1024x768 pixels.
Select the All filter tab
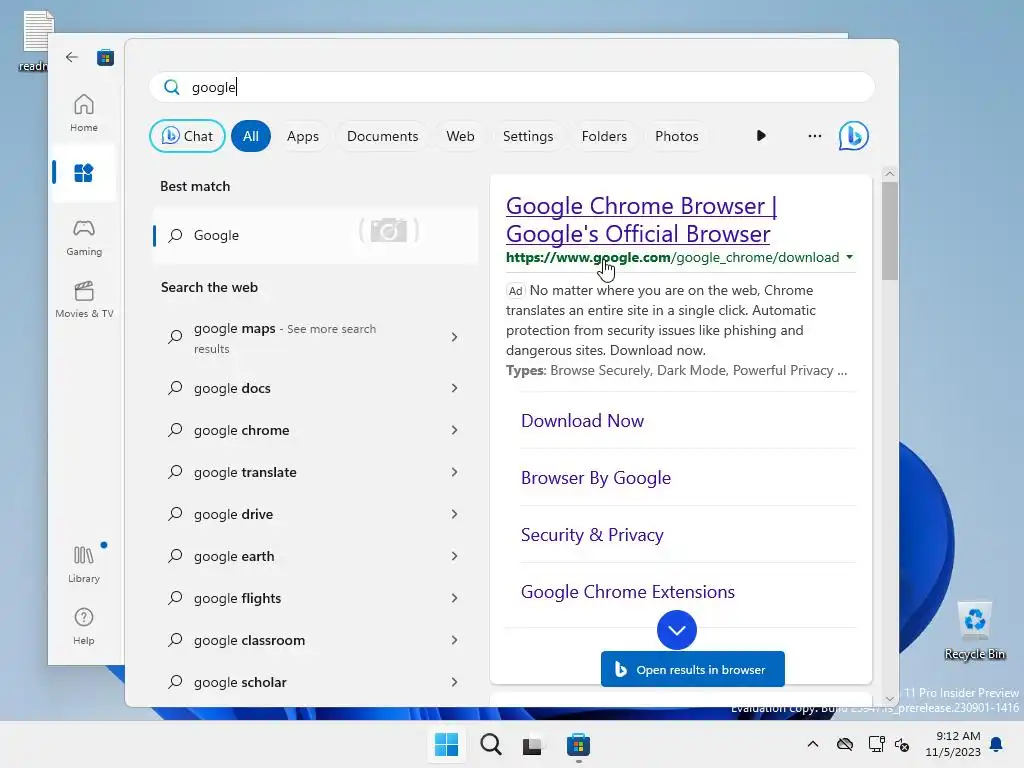[x=251, y=136]
